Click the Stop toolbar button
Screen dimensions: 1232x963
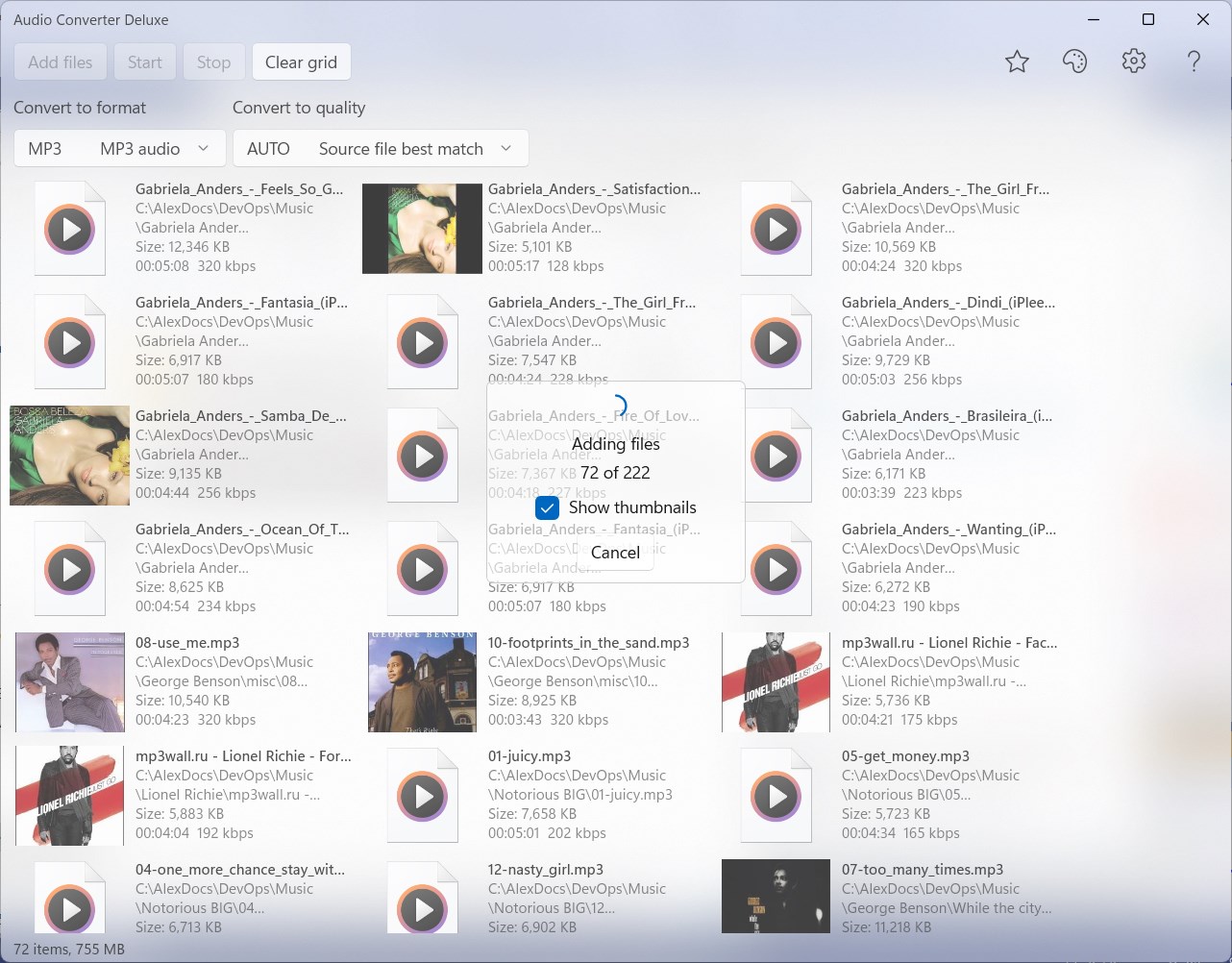[x=213, y=62]
